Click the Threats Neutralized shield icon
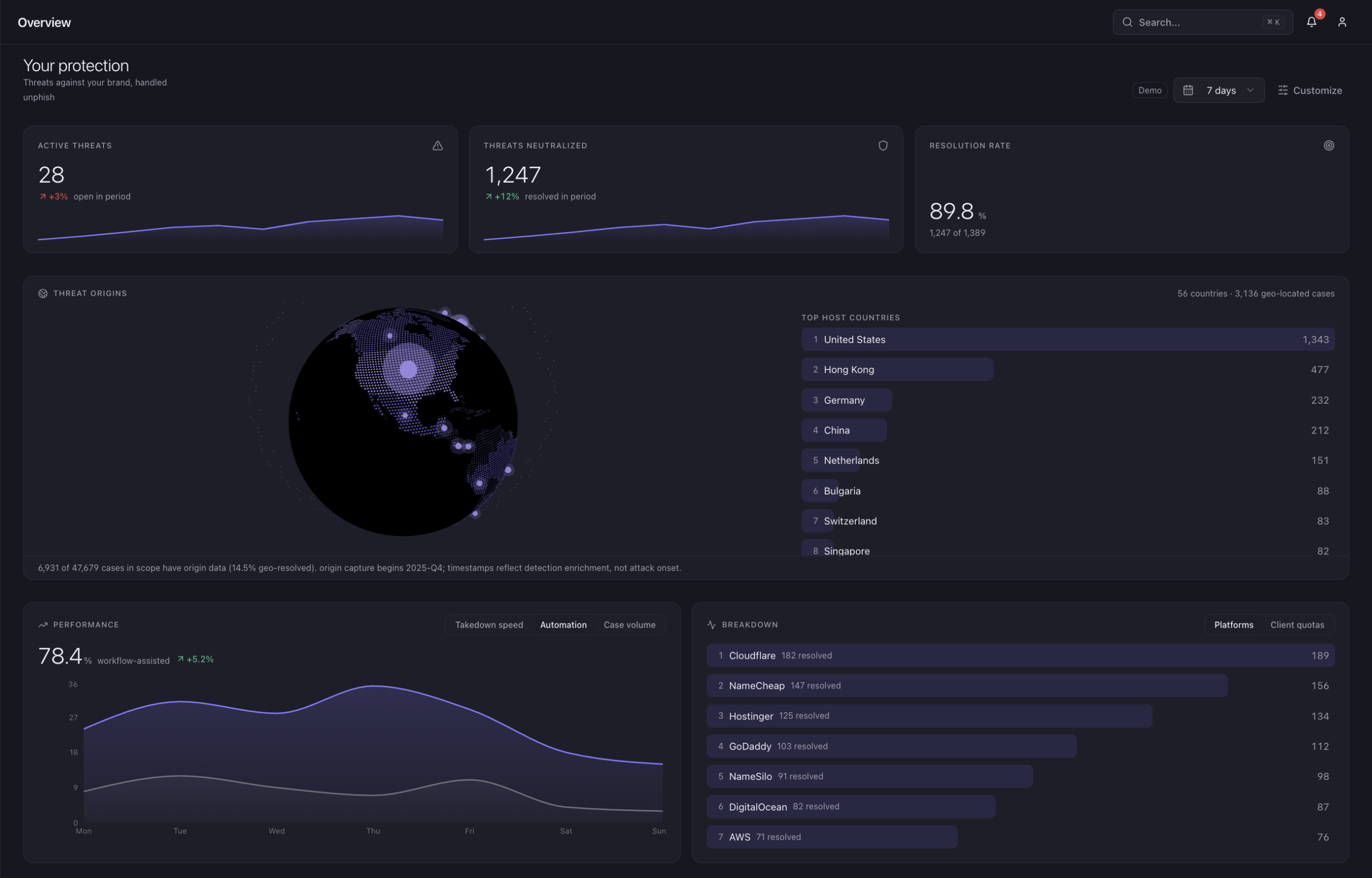The width and height of the screenshot is (1372, 878). pos(882,146)
